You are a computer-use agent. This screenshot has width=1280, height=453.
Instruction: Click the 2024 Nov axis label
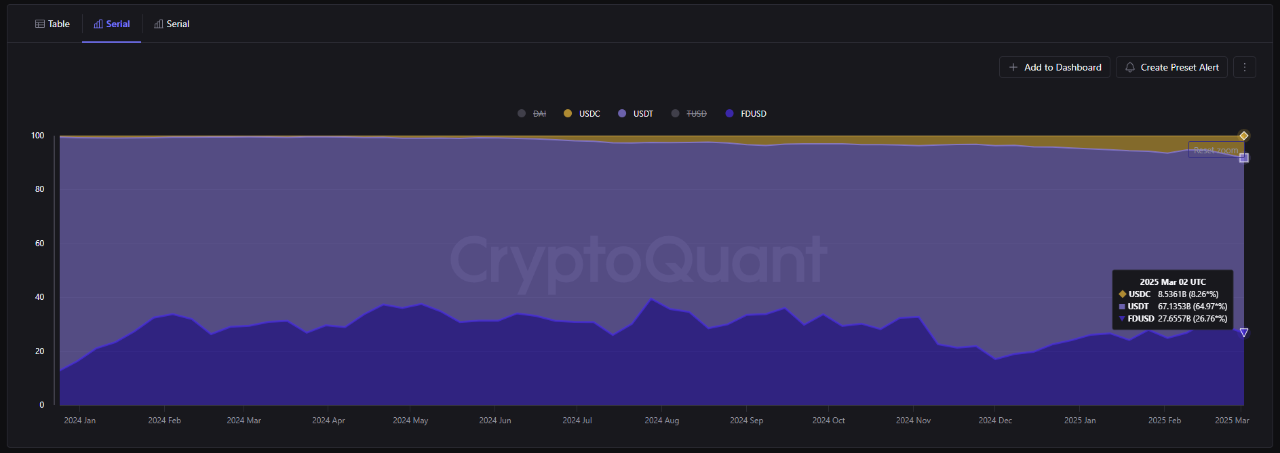(x=912, y=420)
